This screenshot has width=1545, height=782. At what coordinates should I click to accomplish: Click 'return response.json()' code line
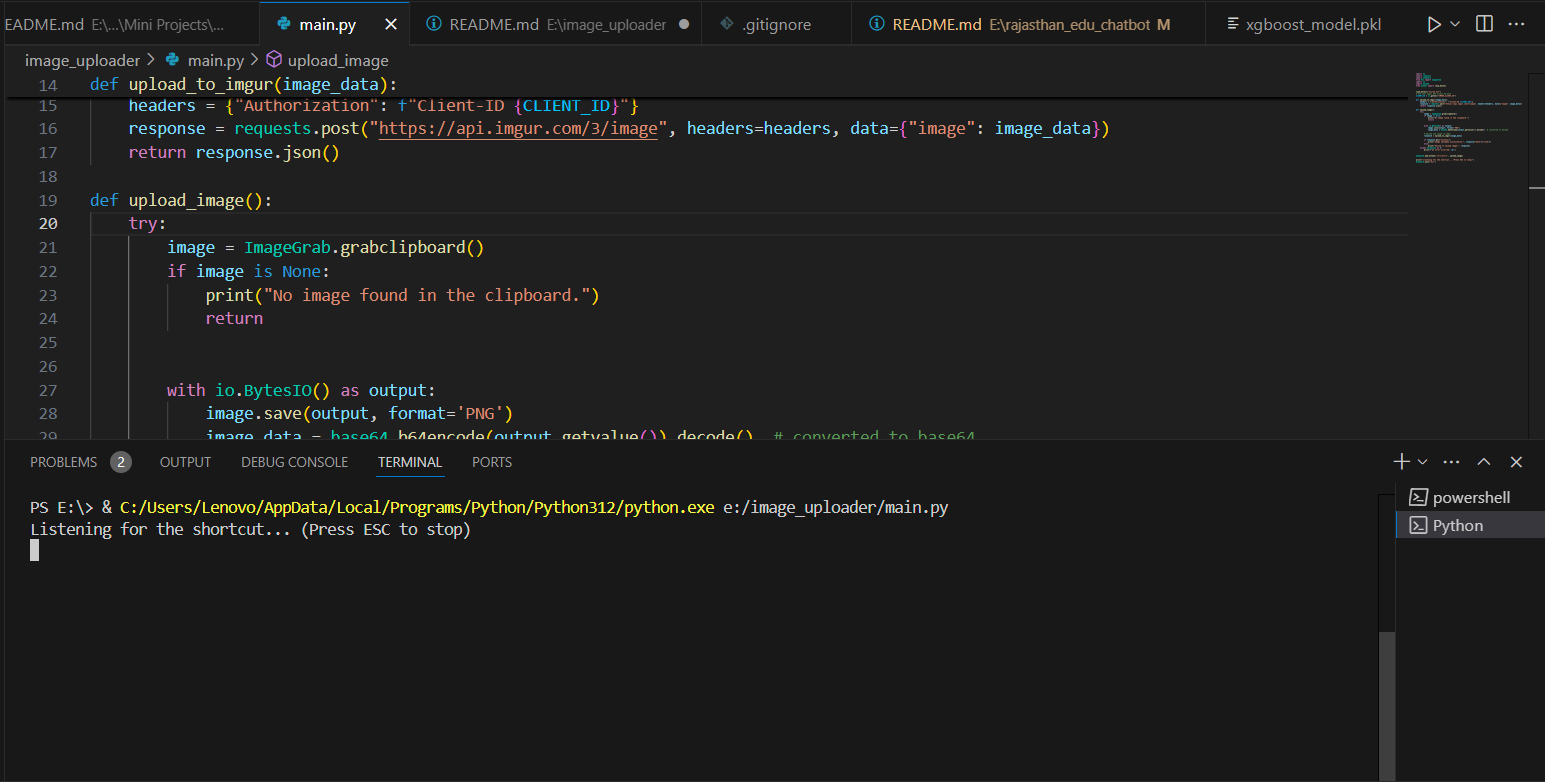click(234, 152)
